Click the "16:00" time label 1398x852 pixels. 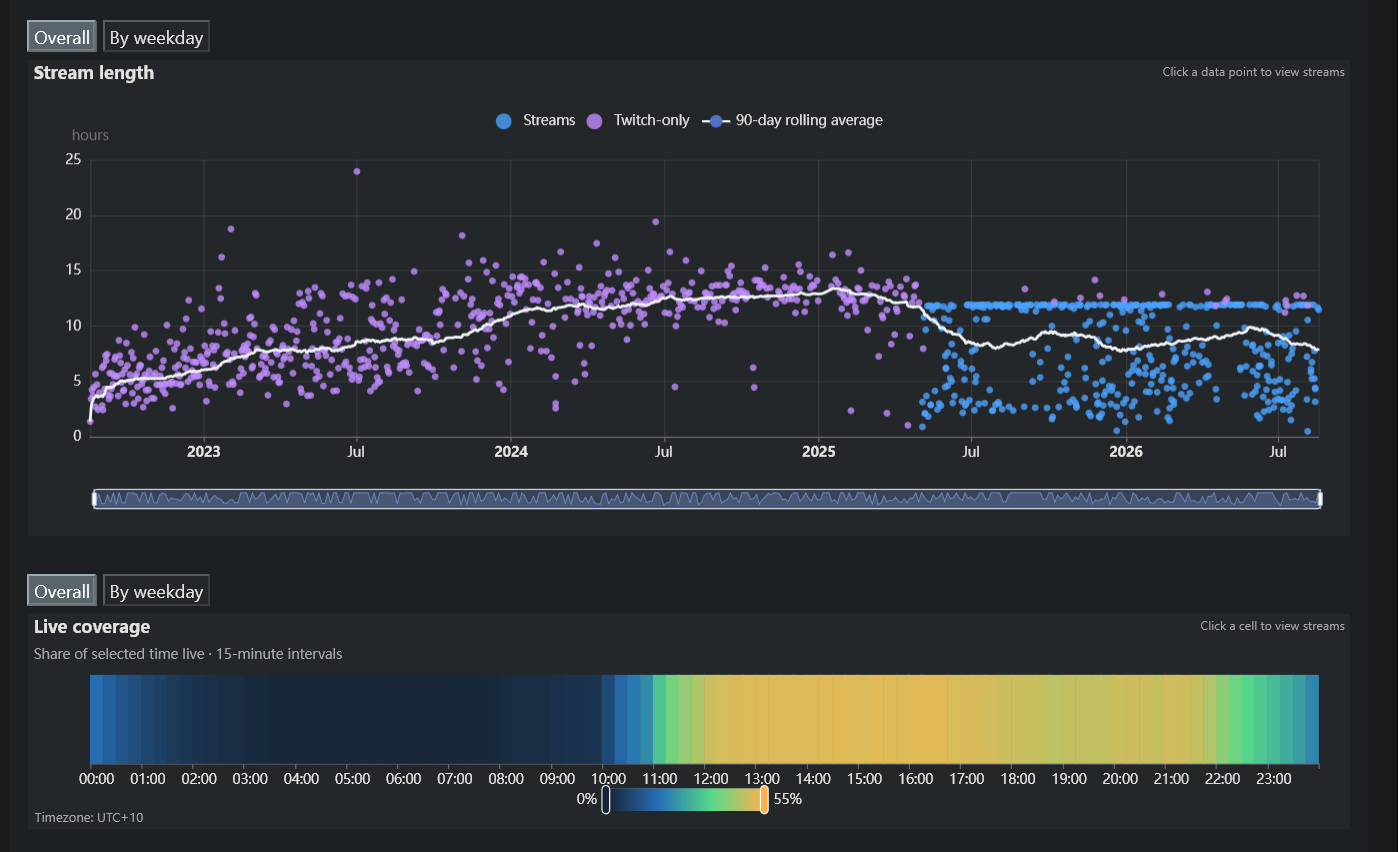click(x=916, y=779)
